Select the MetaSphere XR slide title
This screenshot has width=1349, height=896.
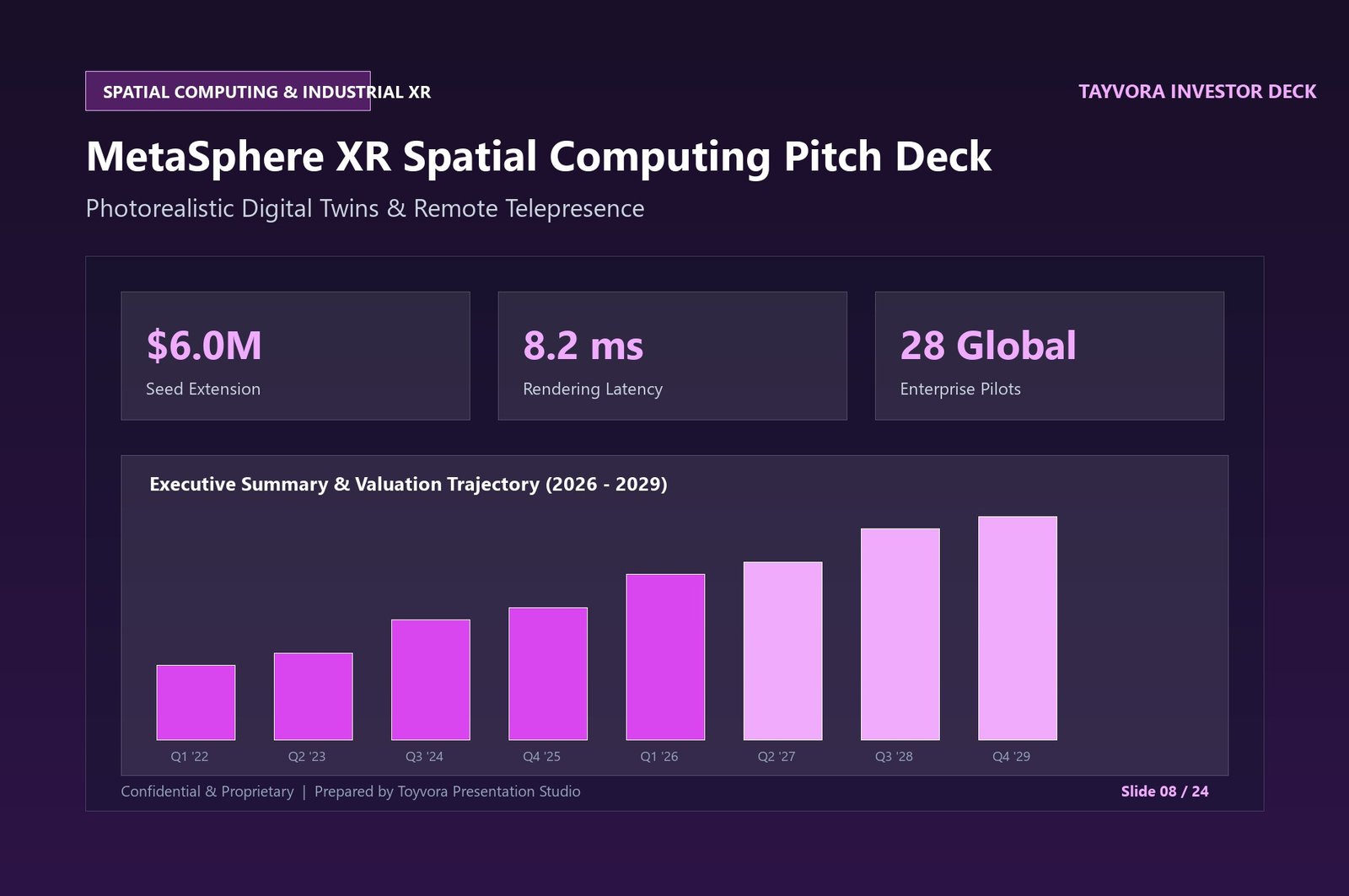coord(539,158)
